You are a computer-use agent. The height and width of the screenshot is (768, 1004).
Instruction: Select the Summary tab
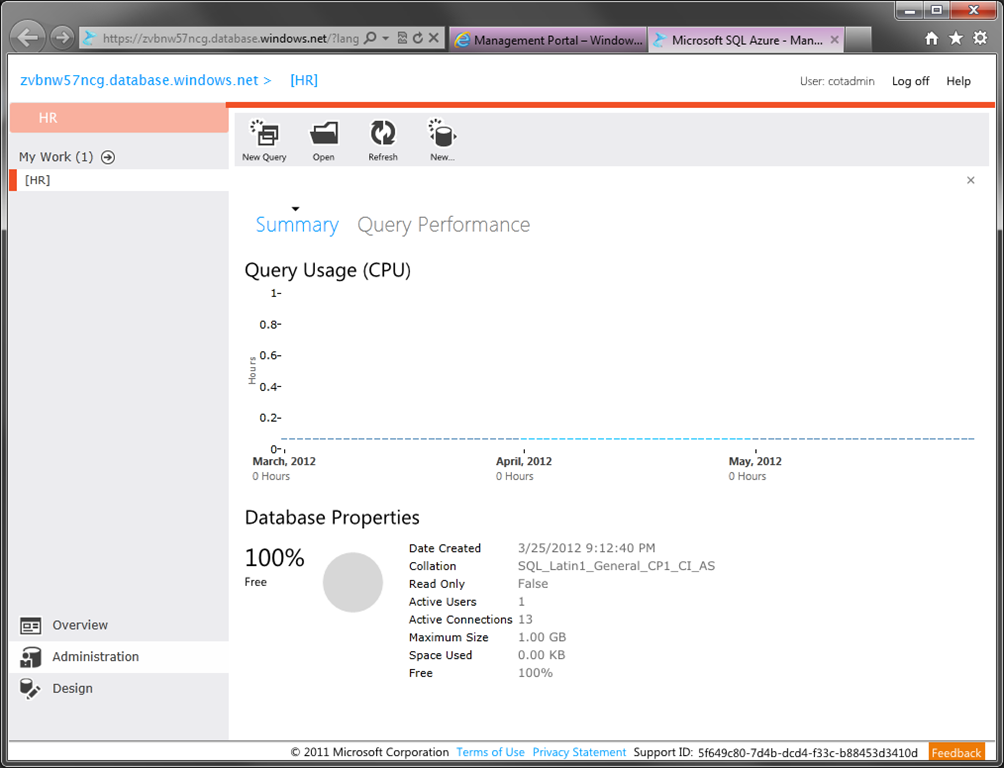[297, 225]
